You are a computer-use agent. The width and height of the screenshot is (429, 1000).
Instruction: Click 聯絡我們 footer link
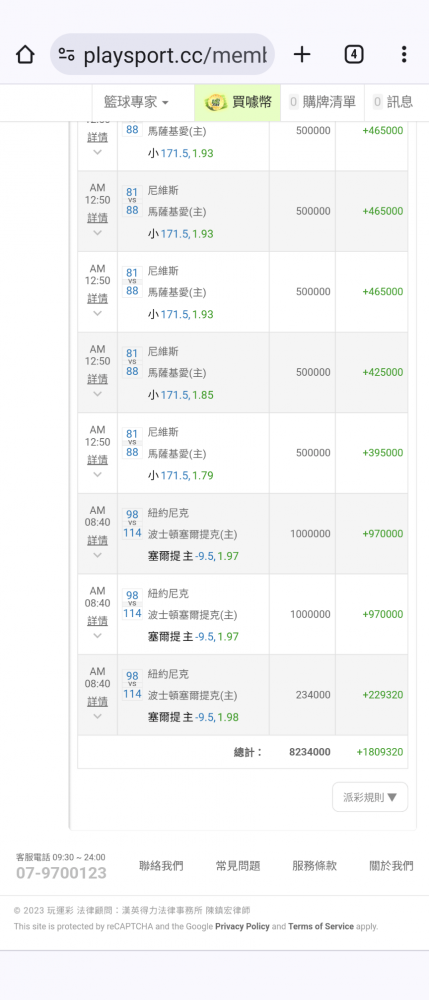(161, 865)
